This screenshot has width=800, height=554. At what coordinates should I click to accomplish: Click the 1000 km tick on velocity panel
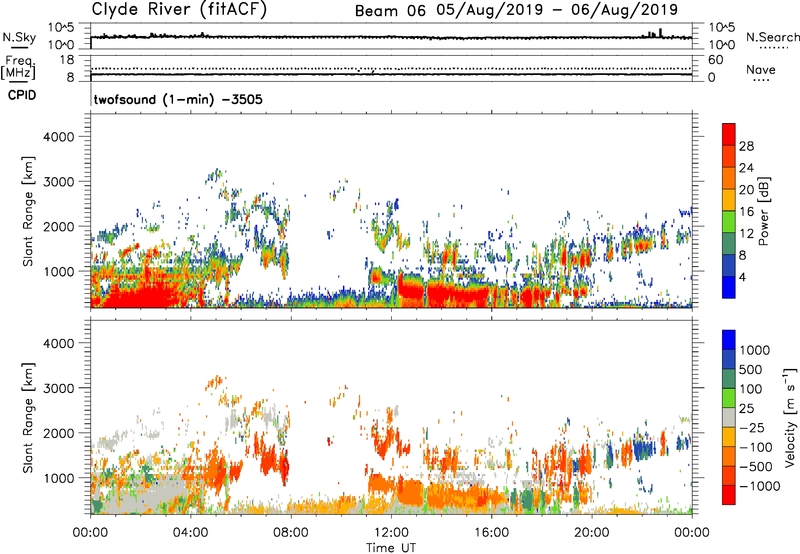coord(58,479)
